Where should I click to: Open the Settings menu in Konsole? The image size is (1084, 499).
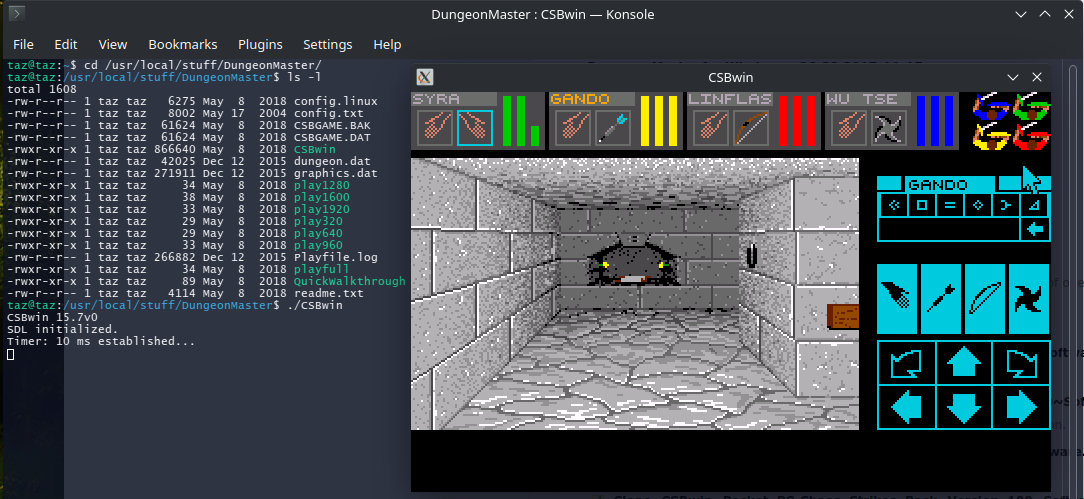click(327, 44)
